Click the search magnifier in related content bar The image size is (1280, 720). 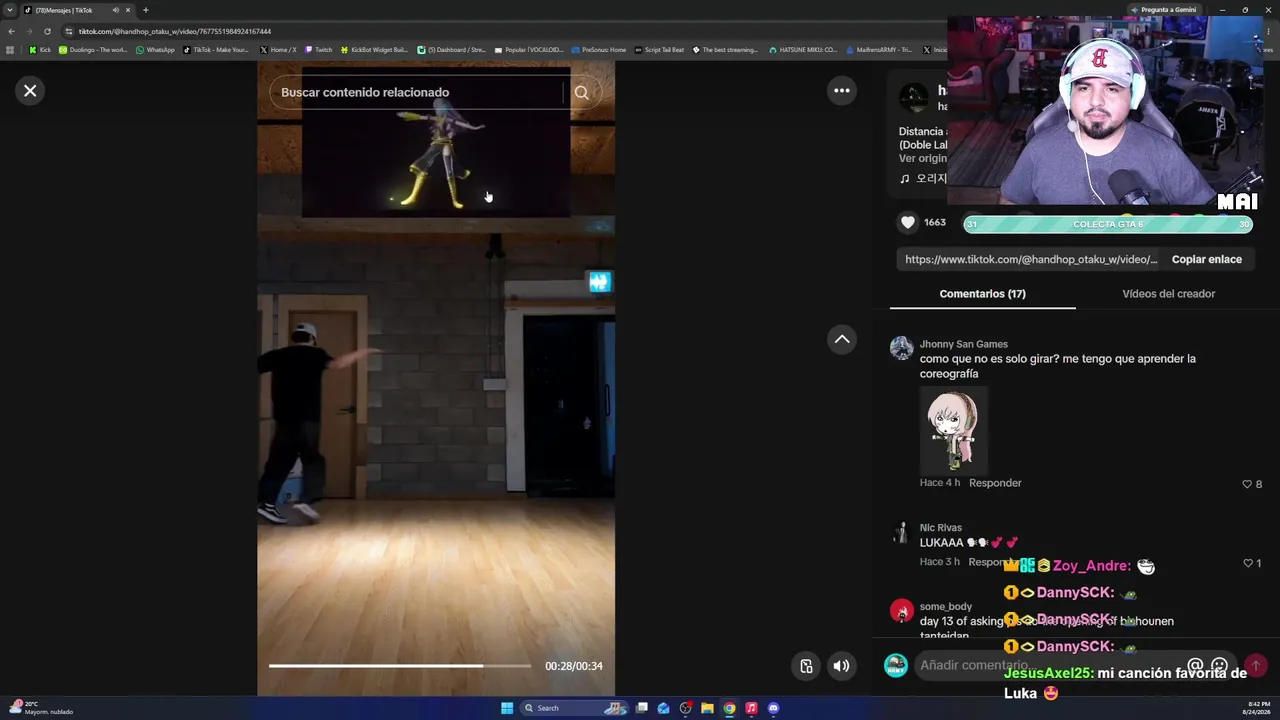coord(581,92)
